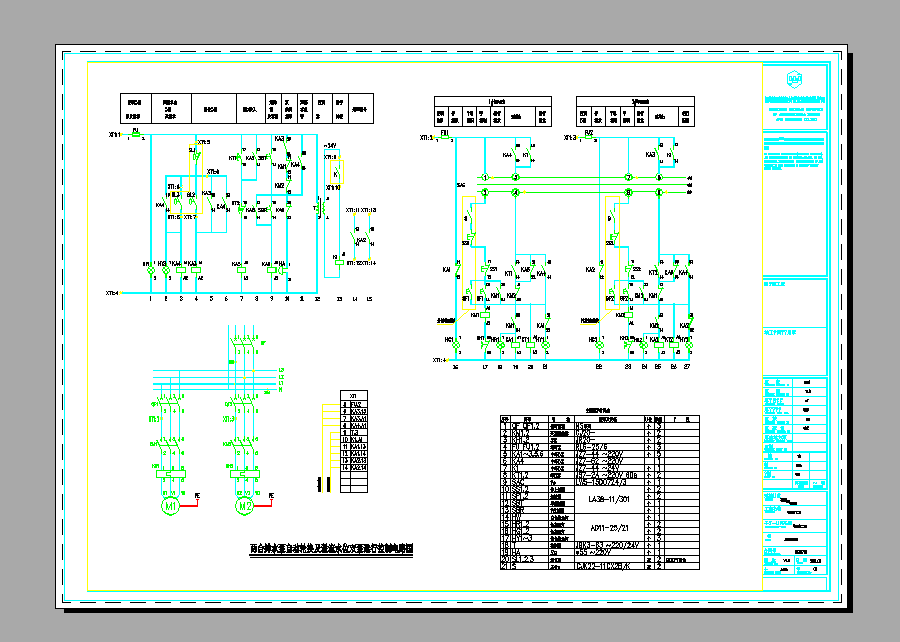Click the LA39-11/301 cell in parts table

[609, 499]
